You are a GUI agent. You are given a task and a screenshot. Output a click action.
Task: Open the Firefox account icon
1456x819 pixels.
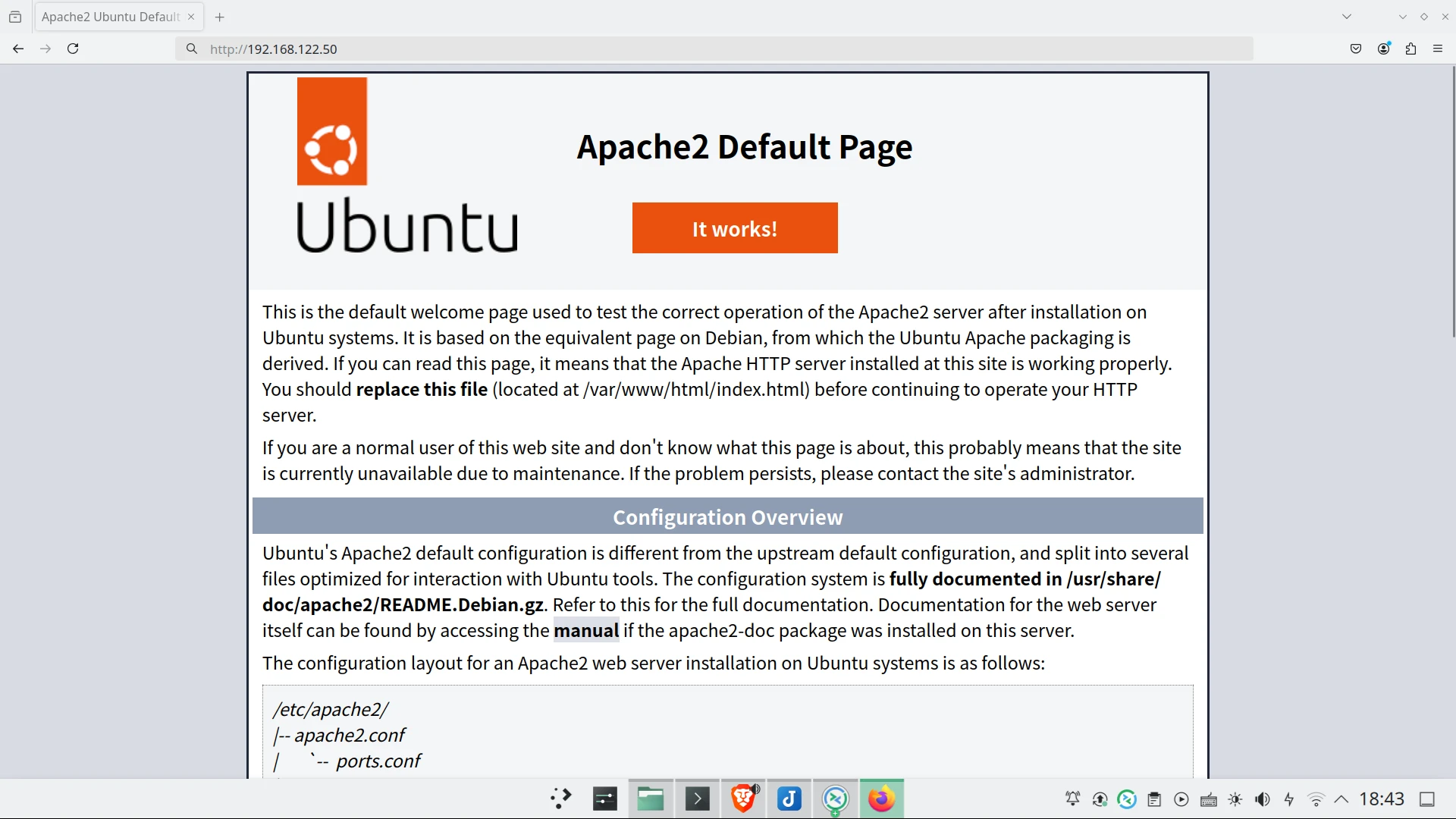(1384, 49)
